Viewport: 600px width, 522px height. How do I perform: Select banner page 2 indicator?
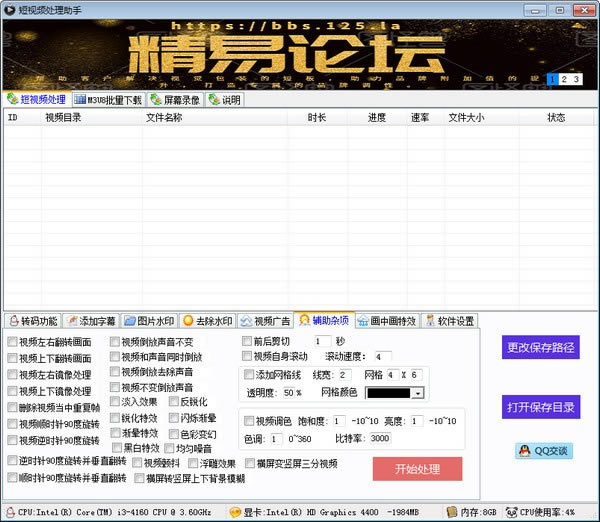(564, 79)
